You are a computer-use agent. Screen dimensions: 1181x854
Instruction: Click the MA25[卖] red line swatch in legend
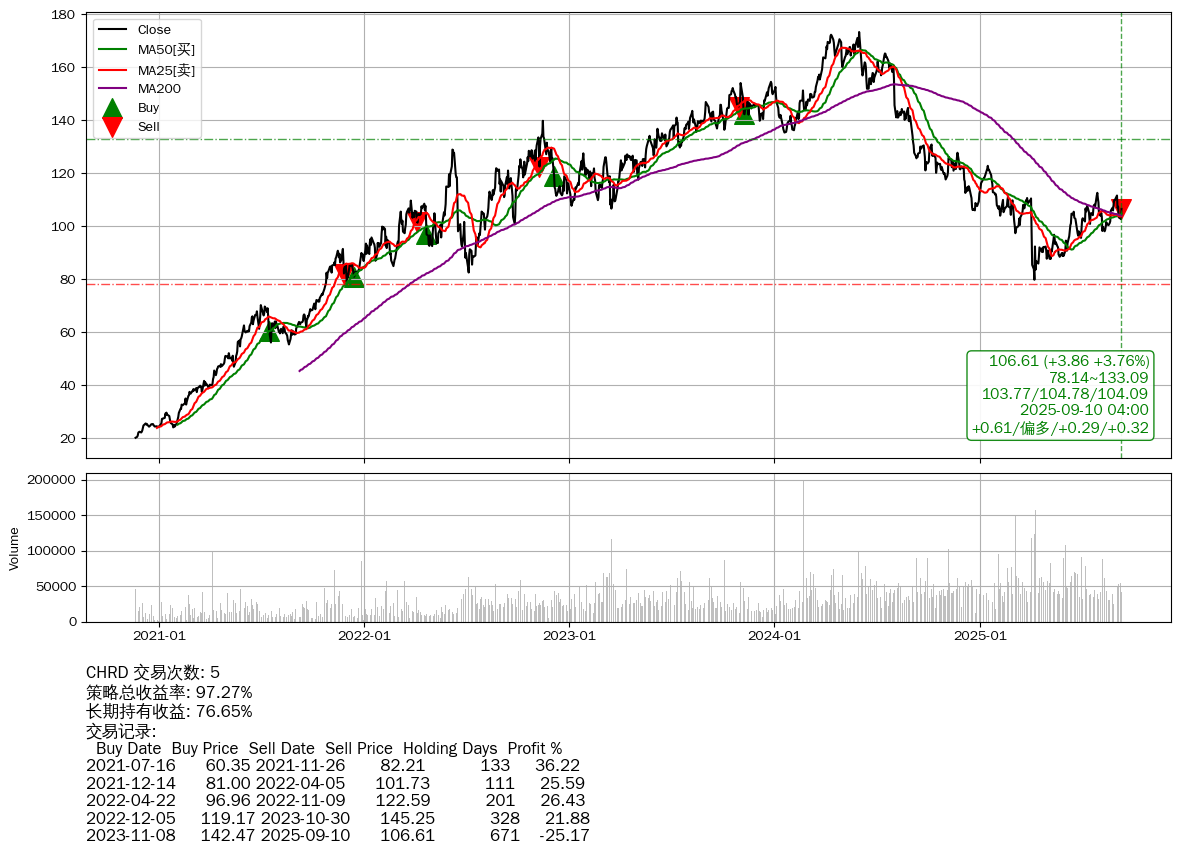point(113,69)
